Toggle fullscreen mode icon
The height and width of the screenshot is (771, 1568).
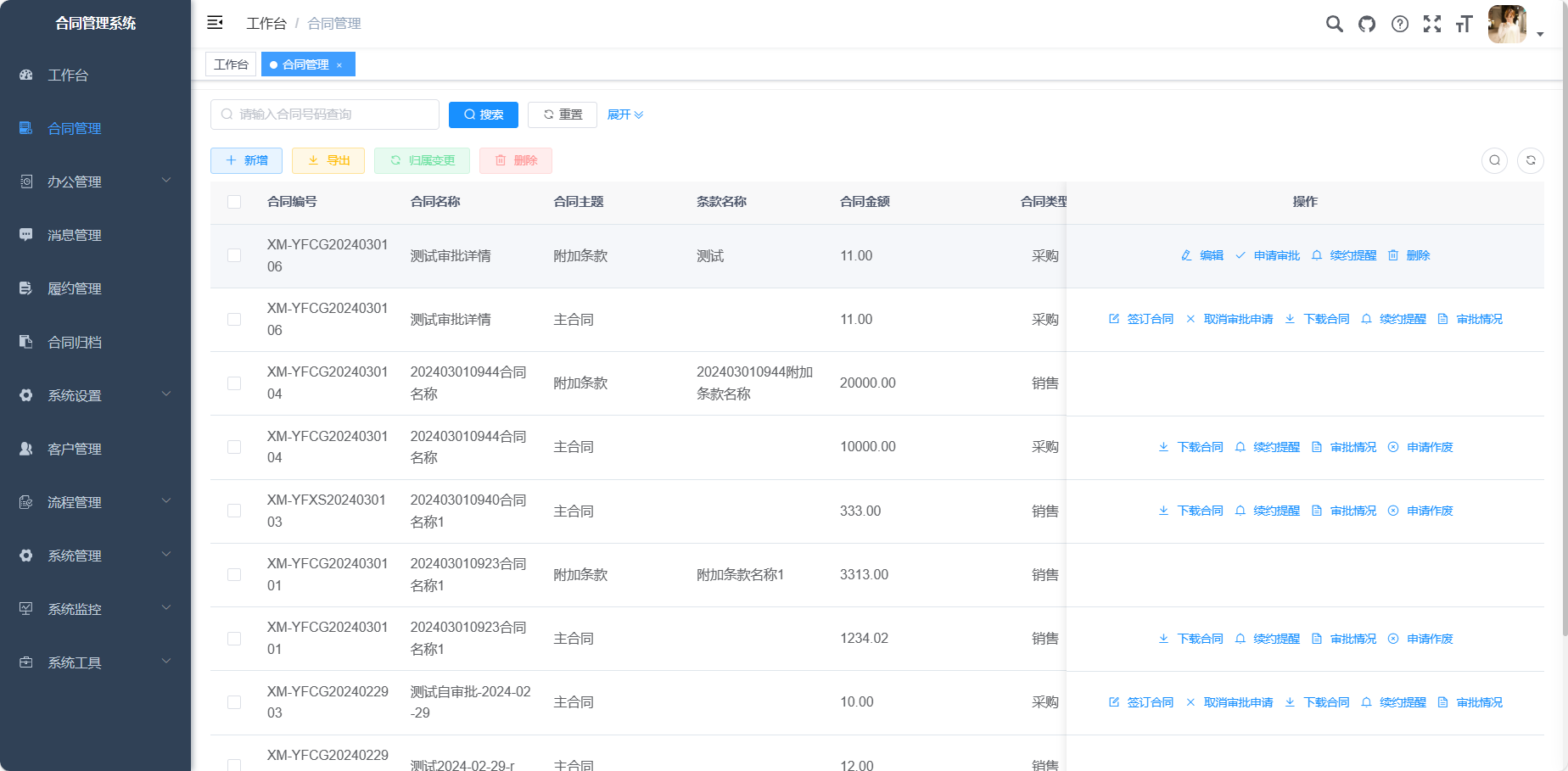click(x=1432, y=24)
